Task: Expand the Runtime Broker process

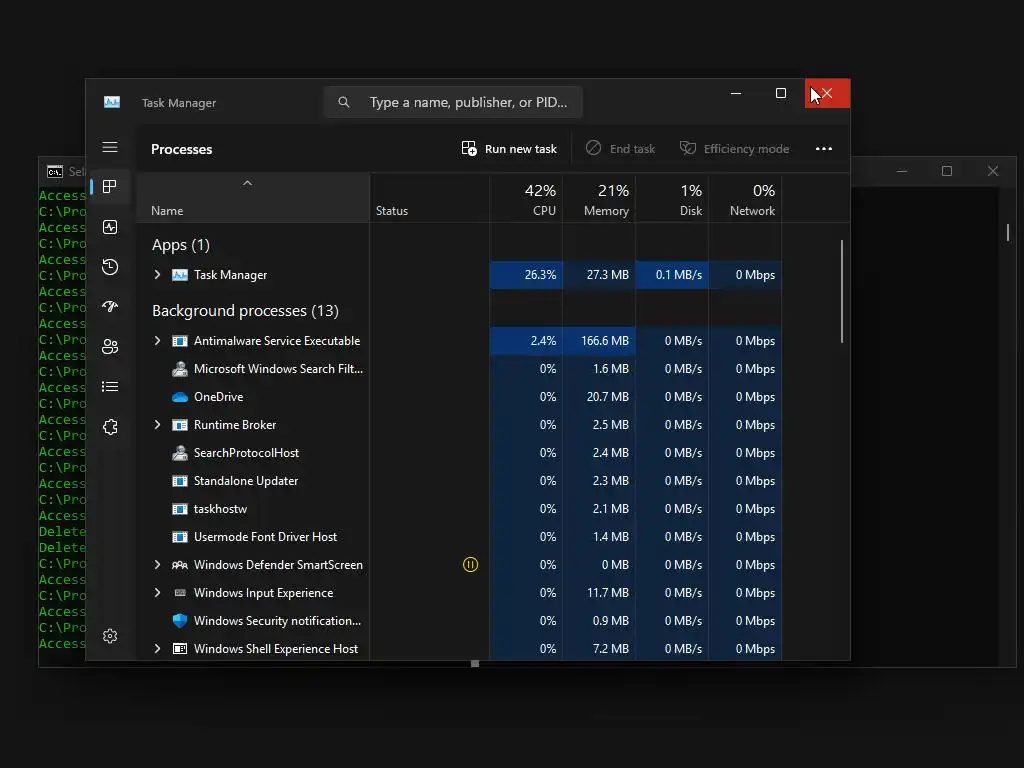Action: [x=157, y=424]
